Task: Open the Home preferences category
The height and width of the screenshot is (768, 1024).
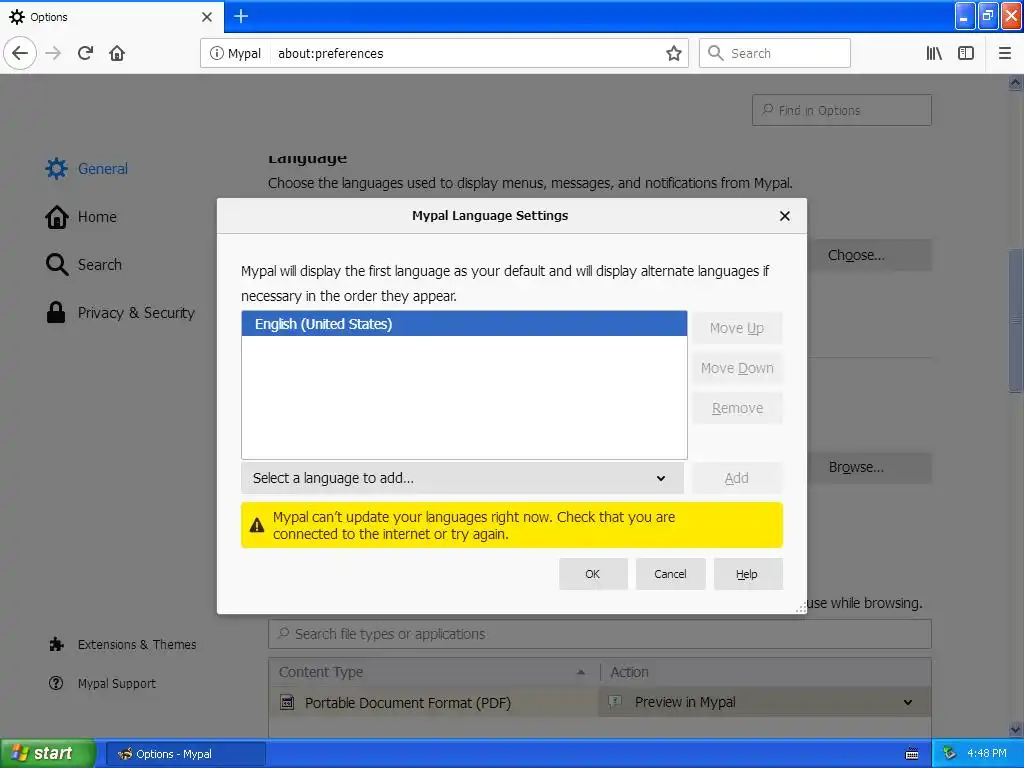Action: click(81, 217)
